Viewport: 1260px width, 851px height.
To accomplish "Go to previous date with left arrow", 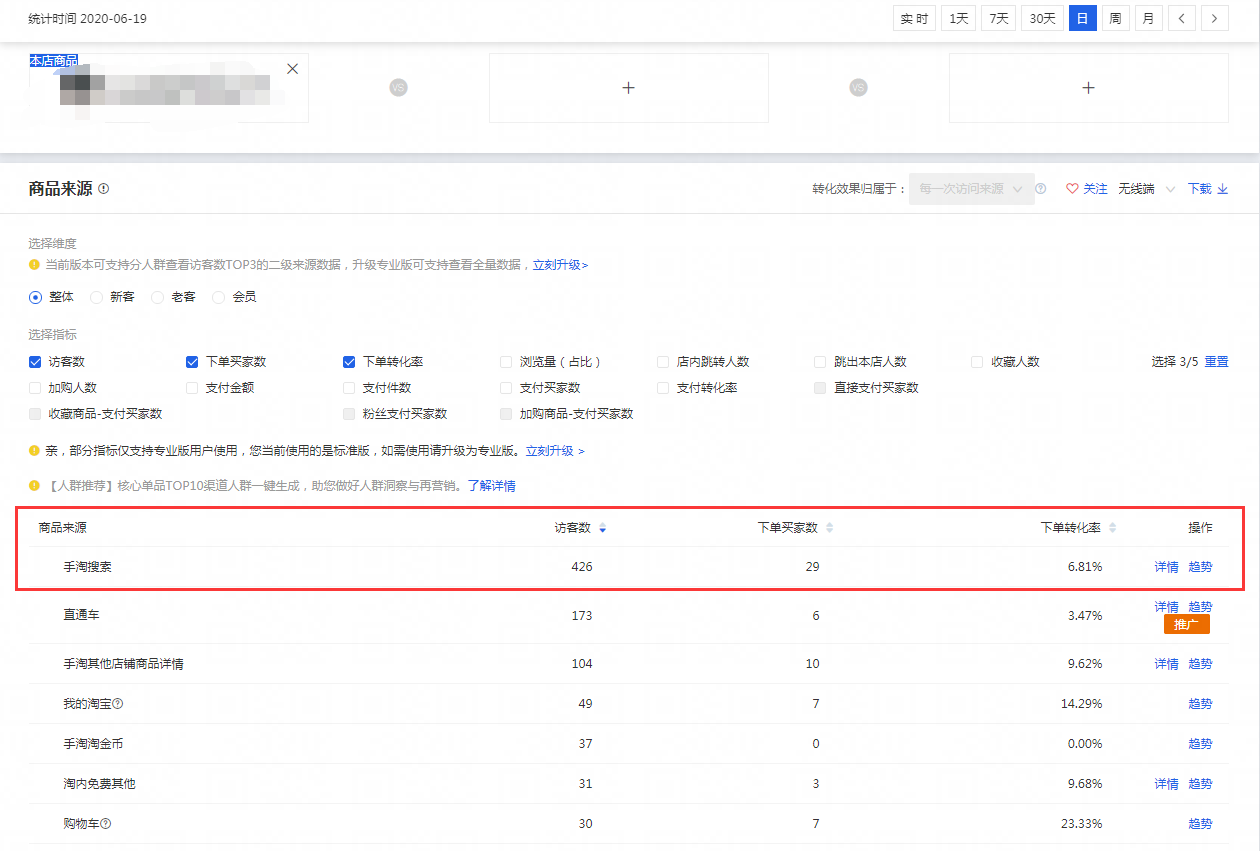I will click(x=1182, y=18).
